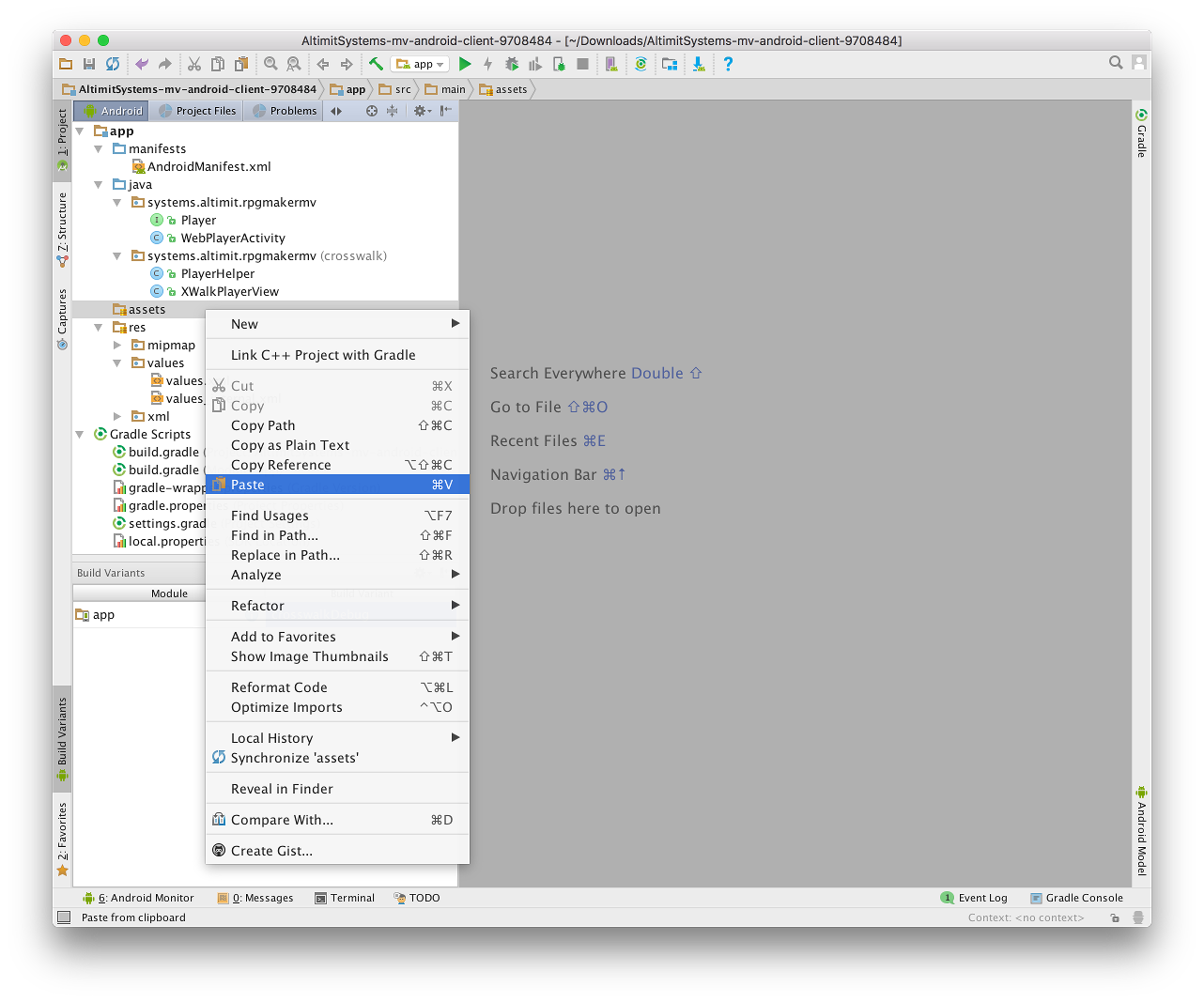
Task: Click the Find magnifier toolbar icon
Action: (270, 64)
